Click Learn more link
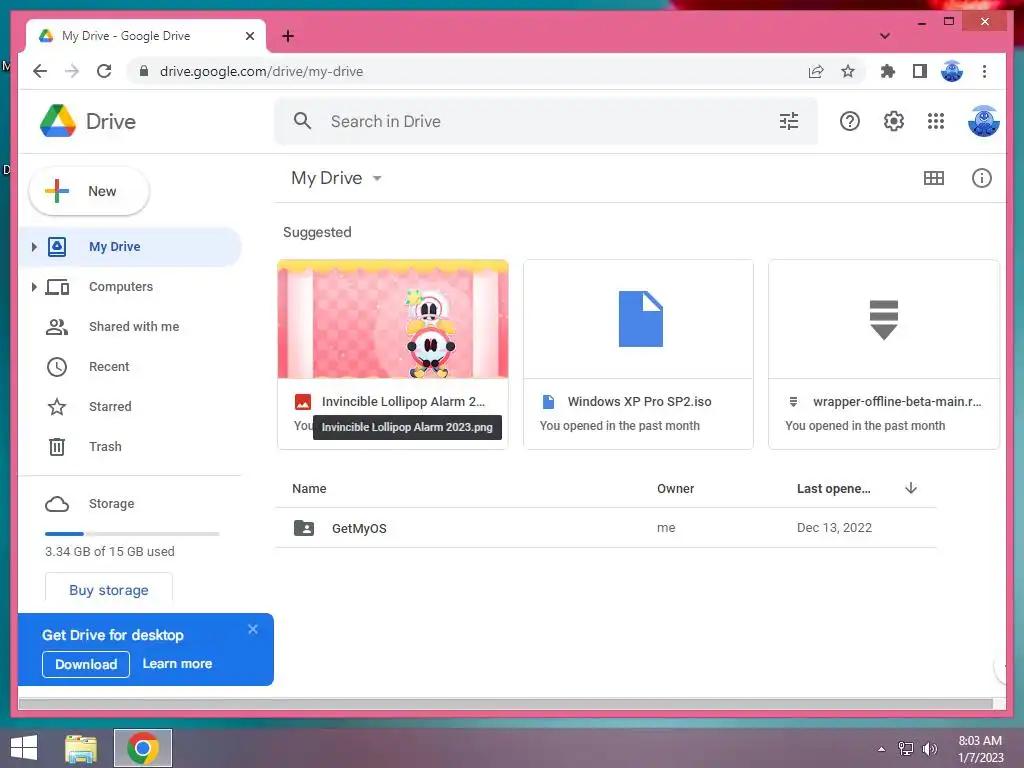This screenshot has width=1024, height=768. coord(177,664)
